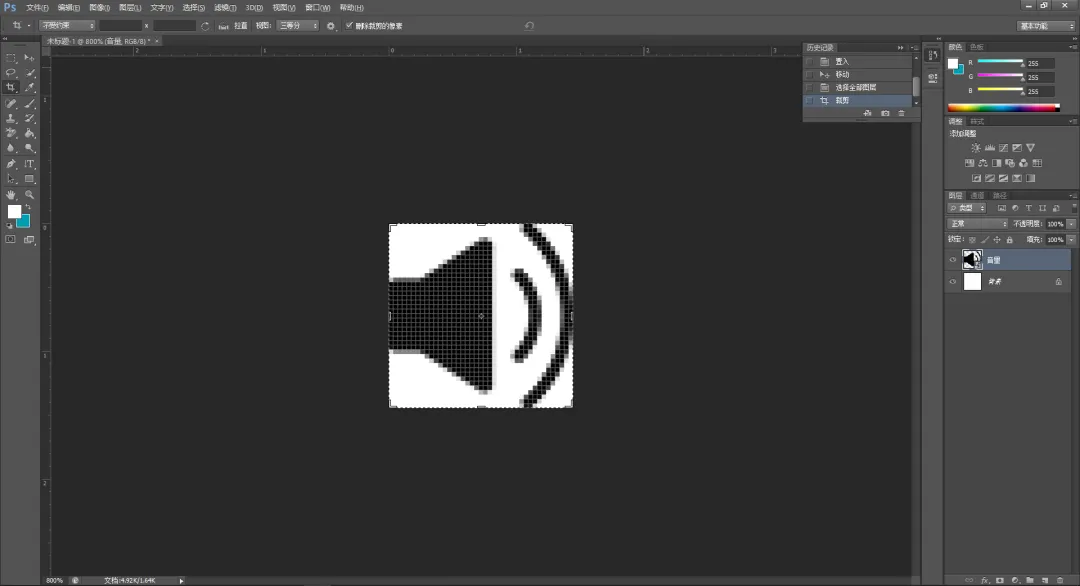Hide the 音量 layer via eye icon
The width and height of the screenshot is (1080, 586).
[x=953, y=260]
